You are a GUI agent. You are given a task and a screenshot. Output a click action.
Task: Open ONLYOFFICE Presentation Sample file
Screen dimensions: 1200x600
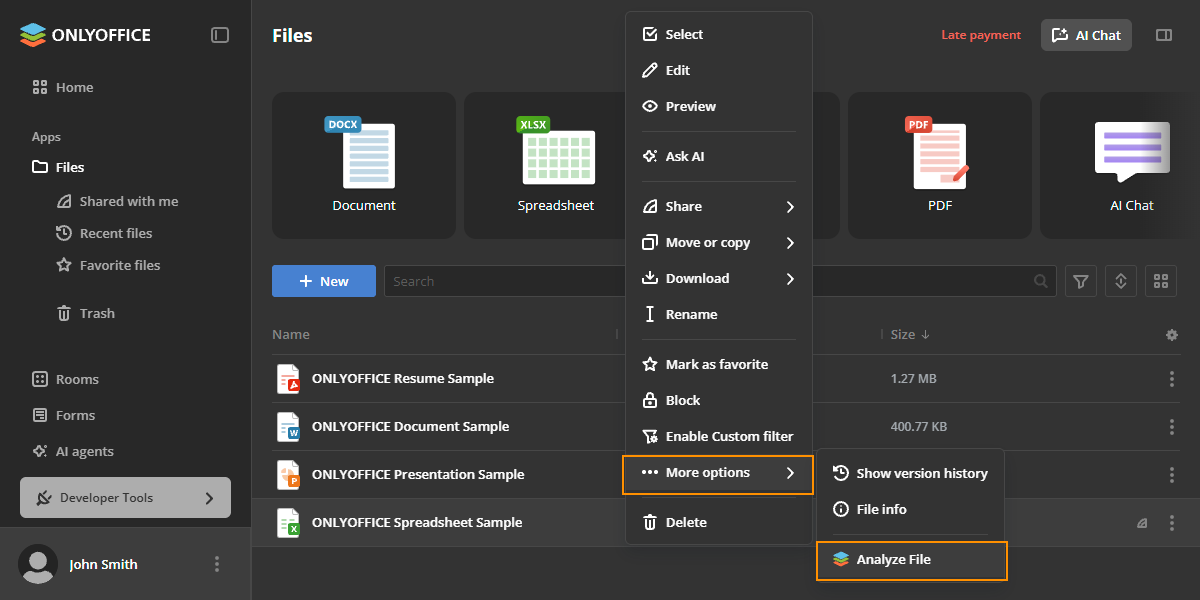[x=418, y=475]
